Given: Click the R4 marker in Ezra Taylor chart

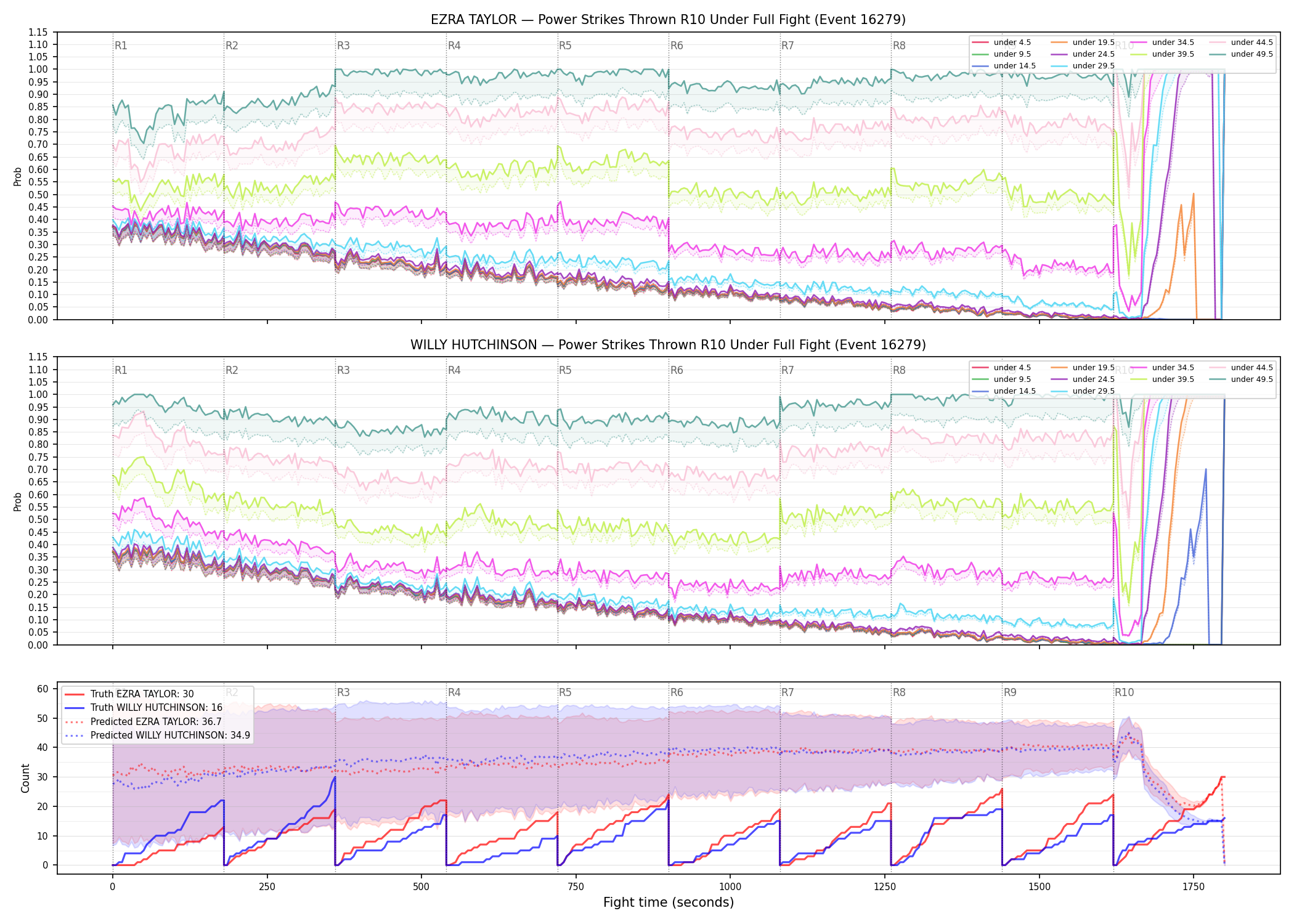Looking at the screenshot, I should pos(454,46).
